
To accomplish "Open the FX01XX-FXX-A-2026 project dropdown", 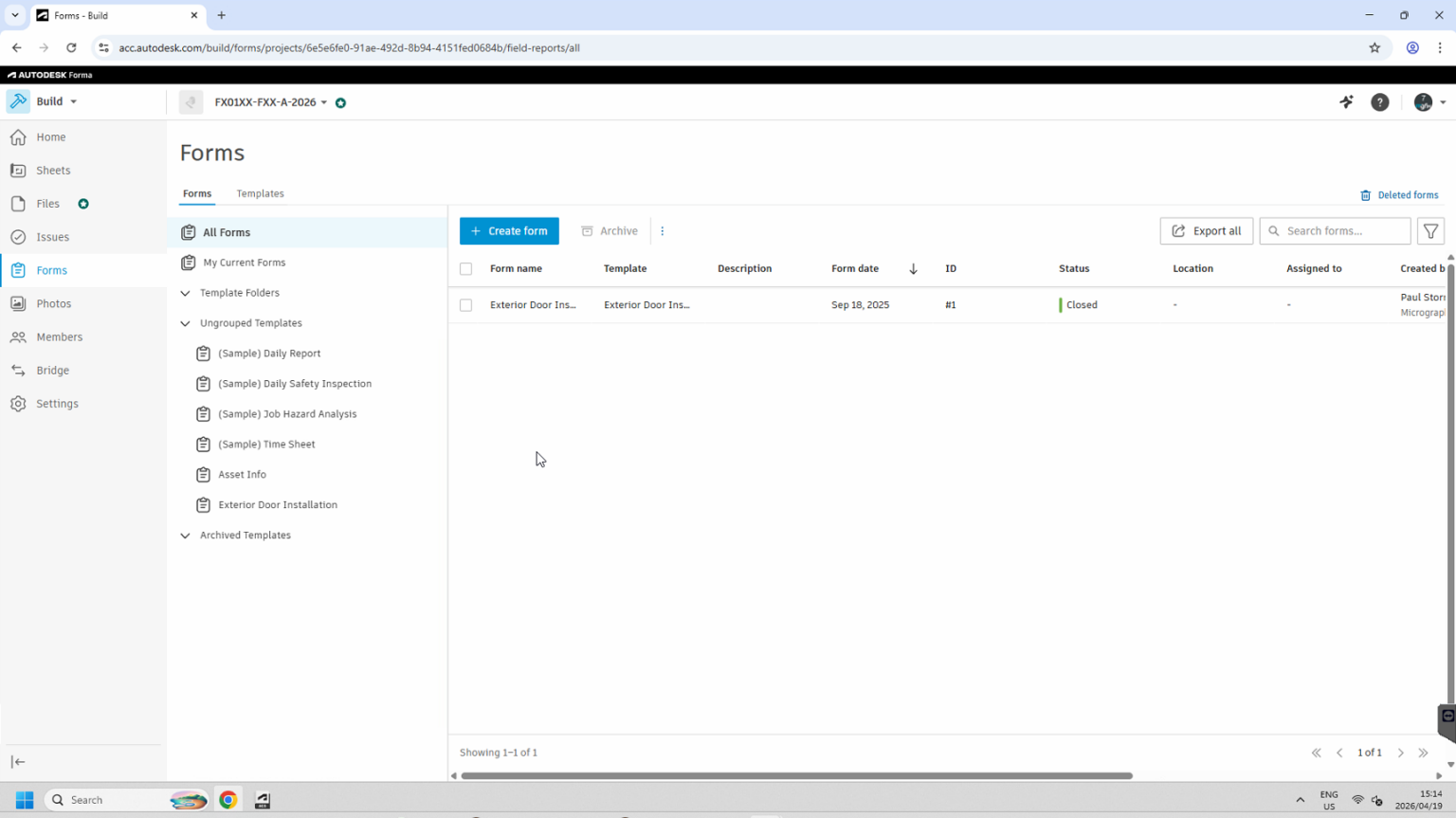I will click(x=270, y=102).
